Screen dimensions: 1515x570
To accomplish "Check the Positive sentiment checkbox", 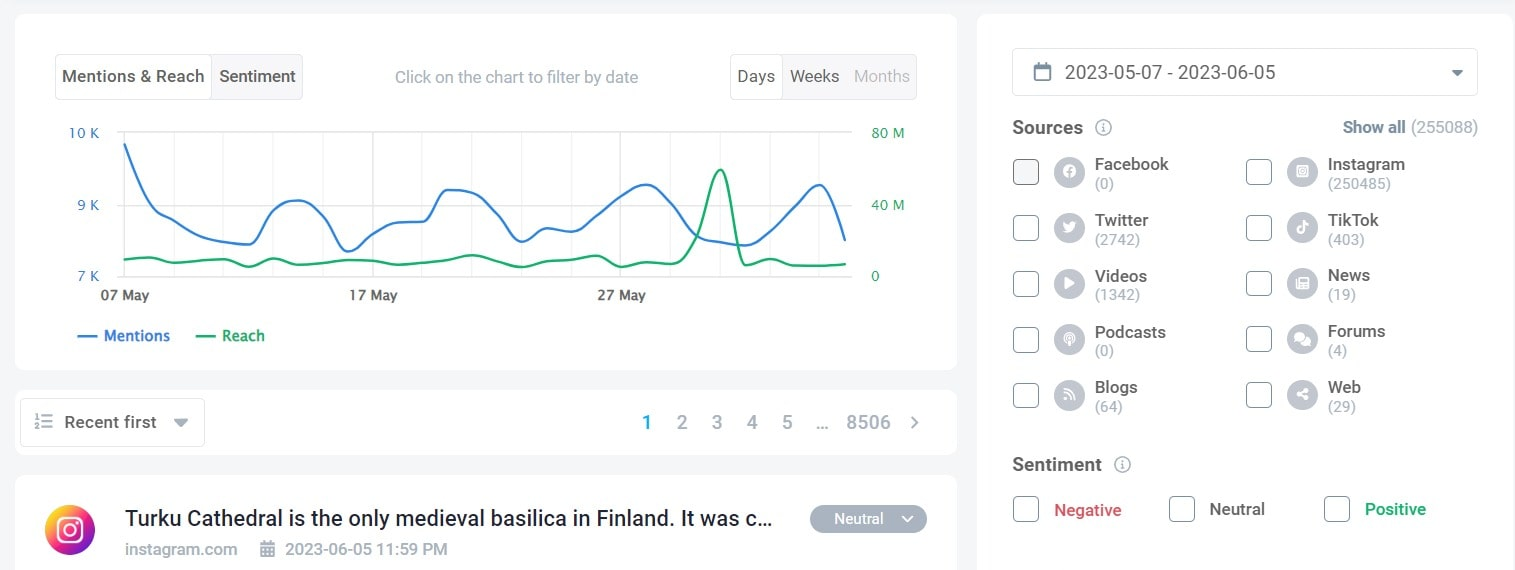I will [x=1337, y=509].
